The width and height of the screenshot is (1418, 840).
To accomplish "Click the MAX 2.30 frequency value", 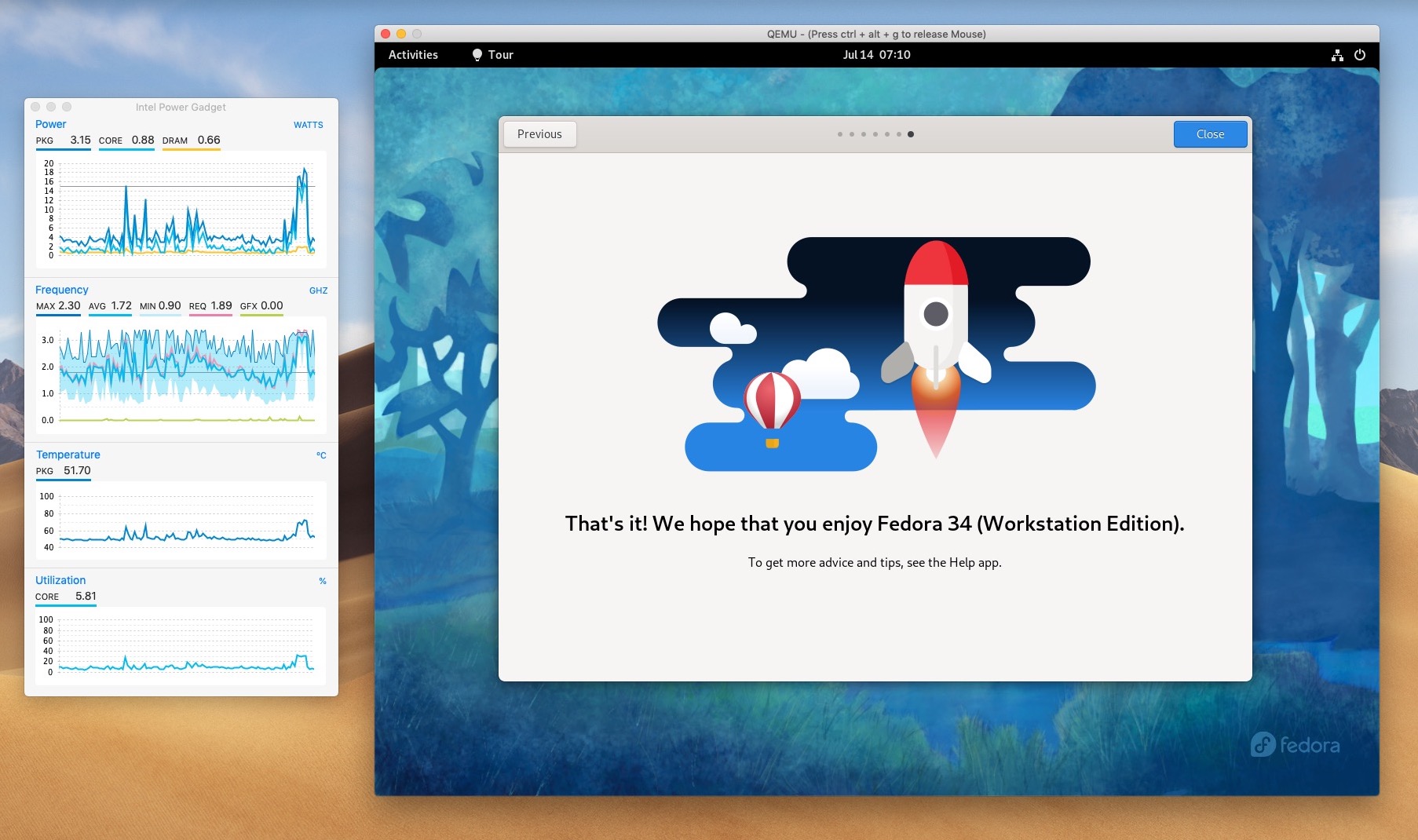I will (58, 306).
